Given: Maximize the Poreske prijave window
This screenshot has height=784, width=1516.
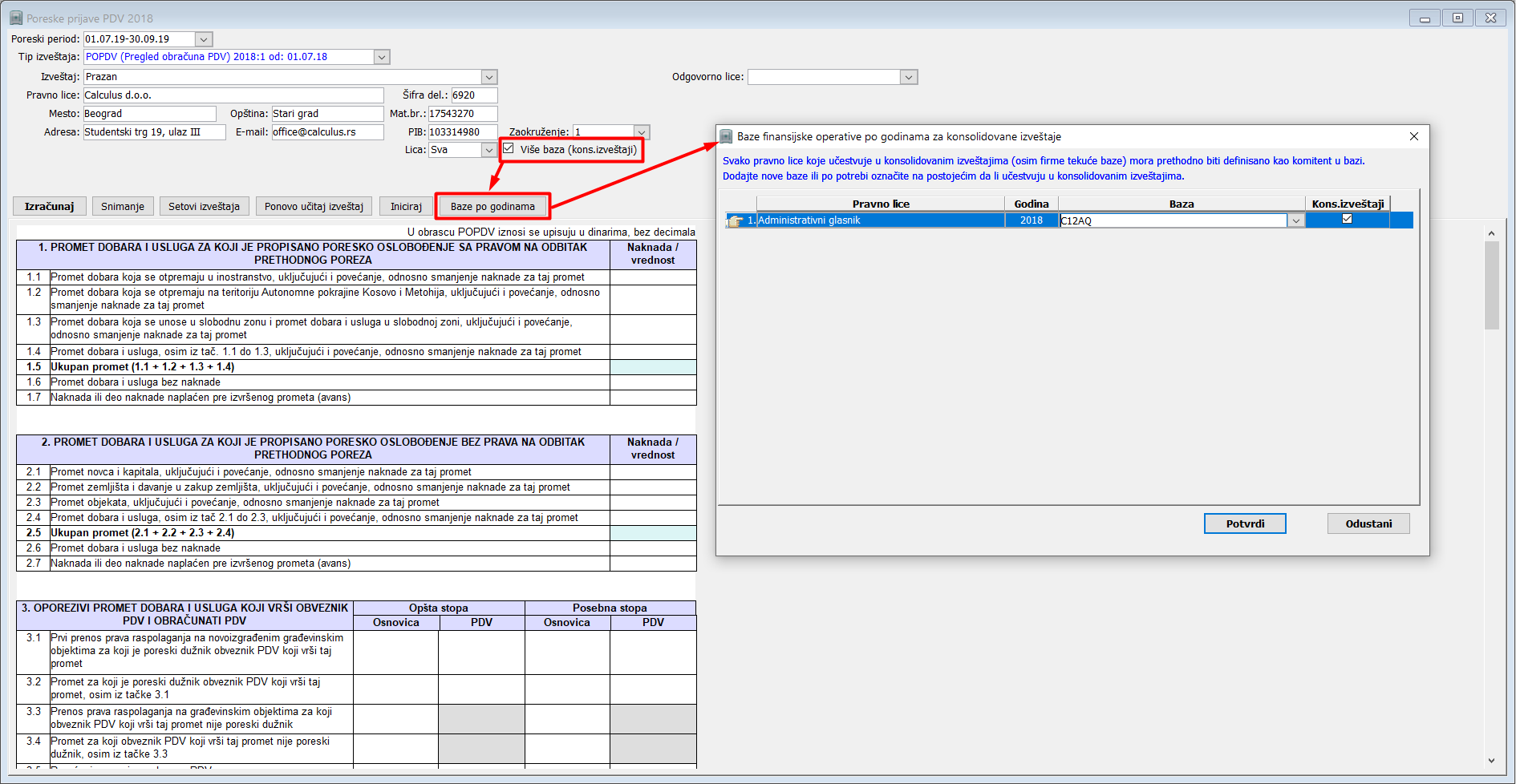Looking at the screenshot, I should 1457,18.
